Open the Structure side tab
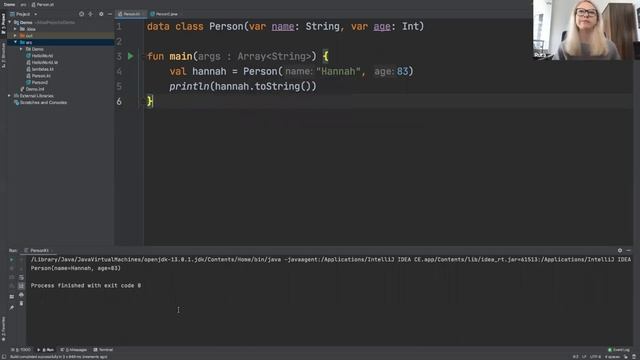 click(3, 55)
